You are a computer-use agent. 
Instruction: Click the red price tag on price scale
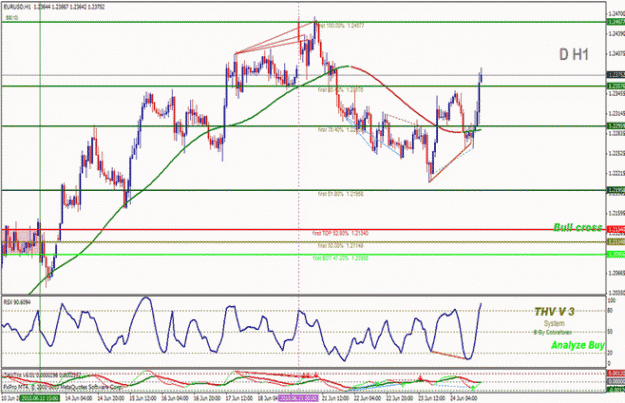(x=615, y=230)
